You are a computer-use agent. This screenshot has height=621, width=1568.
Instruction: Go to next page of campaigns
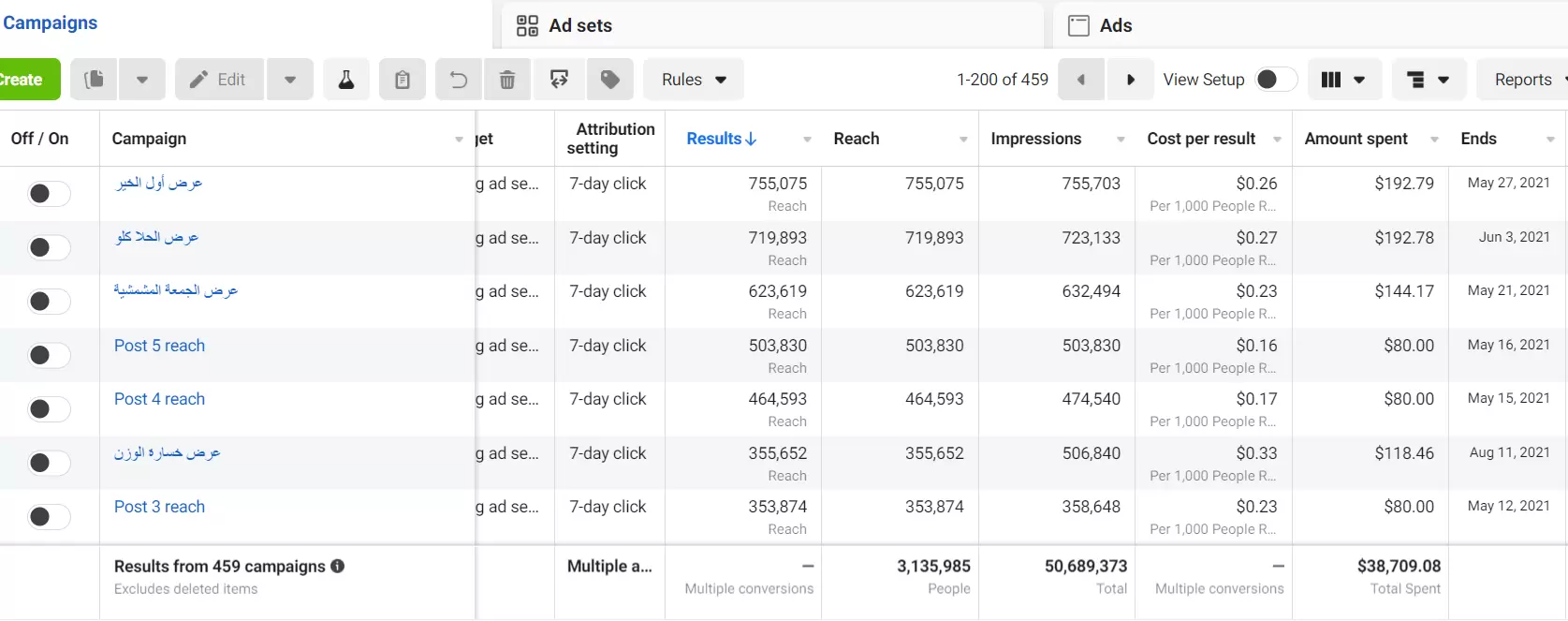point(1130,80)
